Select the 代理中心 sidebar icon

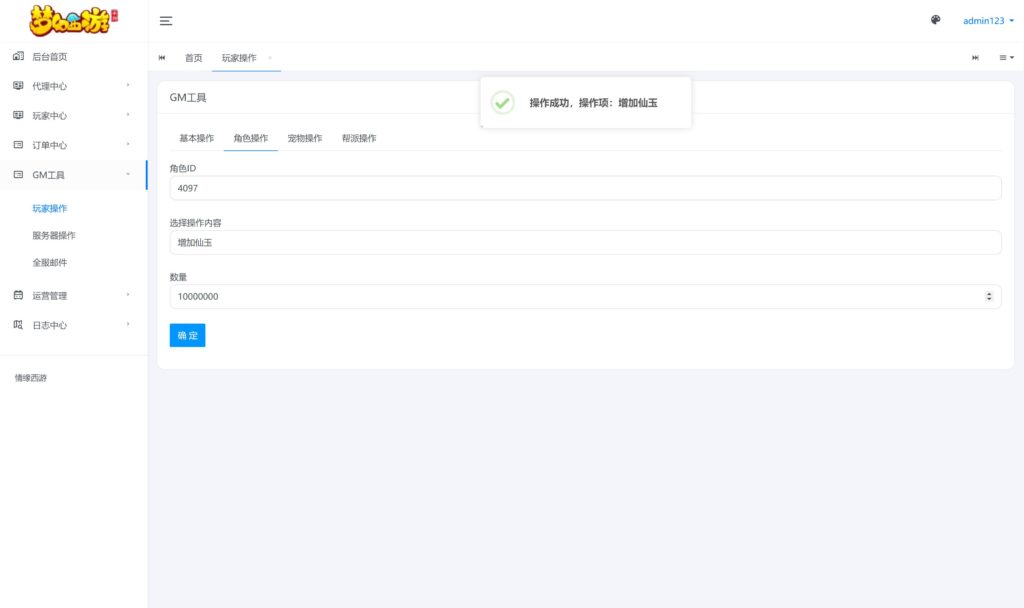17,86
